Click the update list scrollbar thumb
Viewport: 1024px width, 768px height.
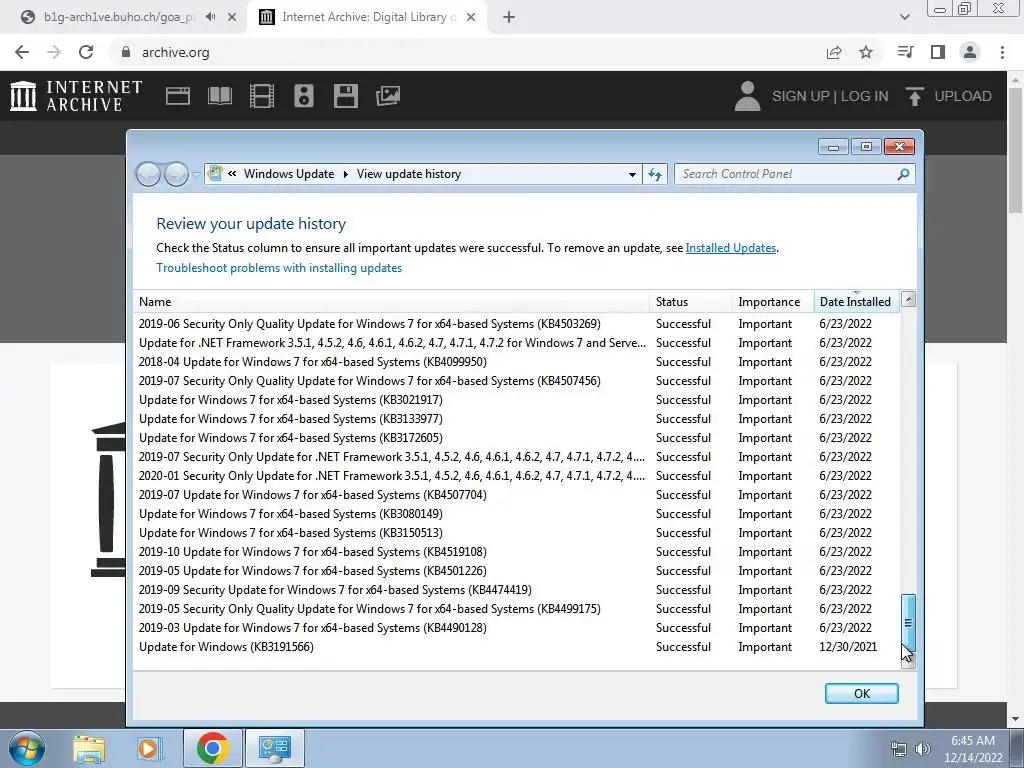click(x=908, y=622)
